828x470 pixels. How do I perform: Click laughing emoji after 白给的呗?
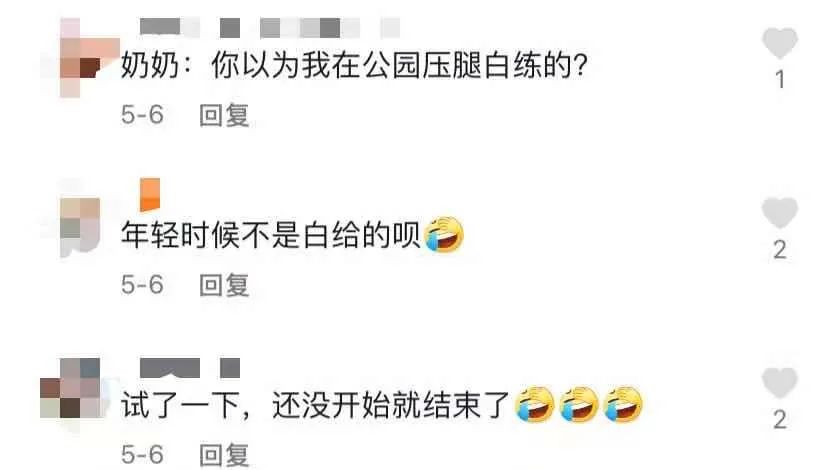pyautogui.click(x=444, y=234)
